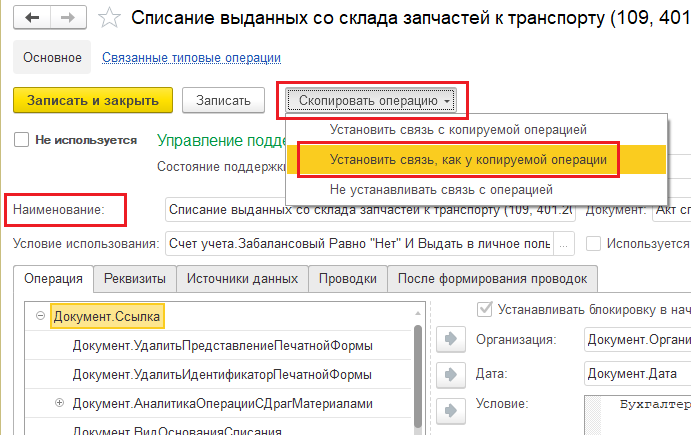The height and width of the screenshot is (435, 691).
Task: Click the Записать и закрыть button
Action: [x=93, y=100]
